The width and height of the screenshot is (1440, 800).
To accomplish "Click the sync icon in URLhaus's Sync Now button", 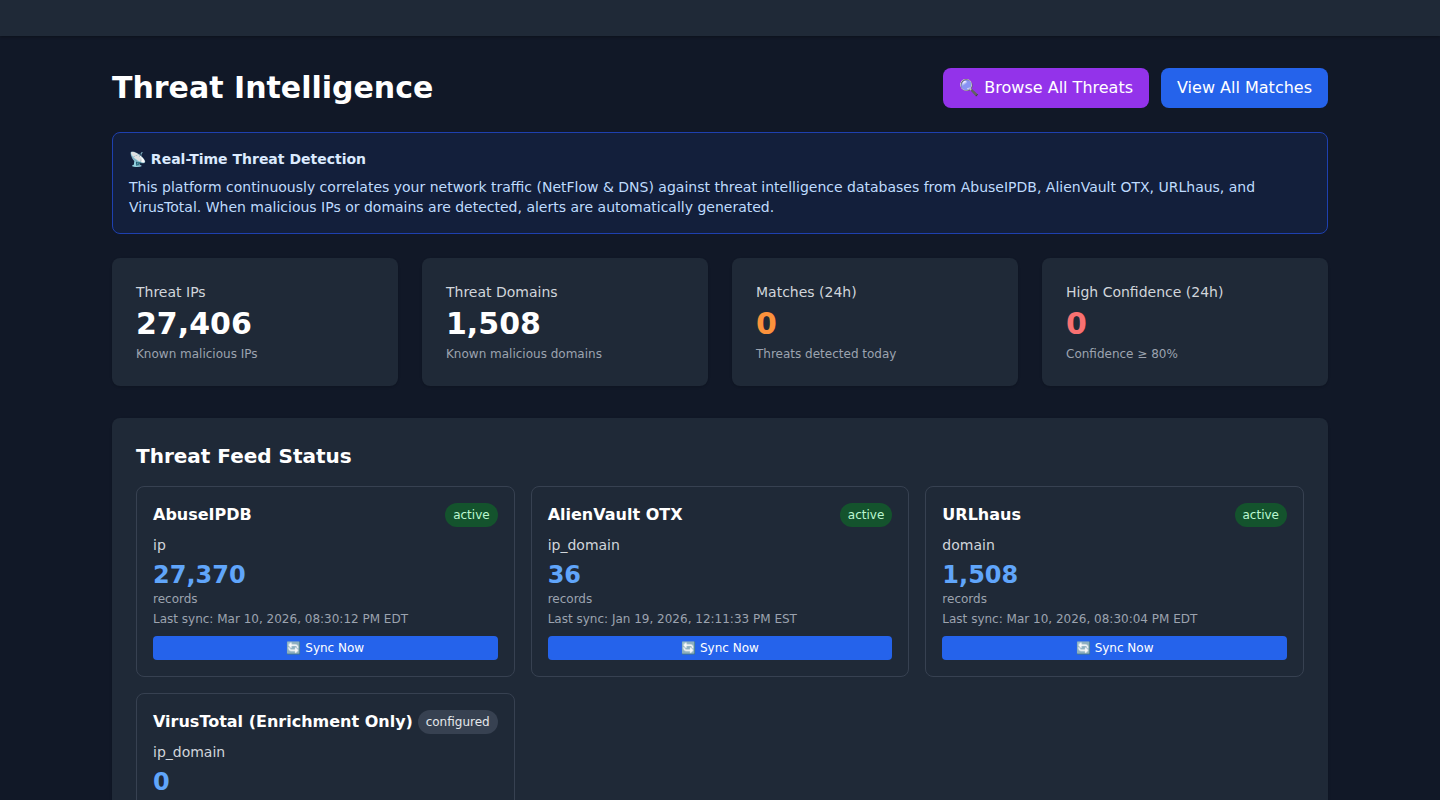I will pos(1081,648).
